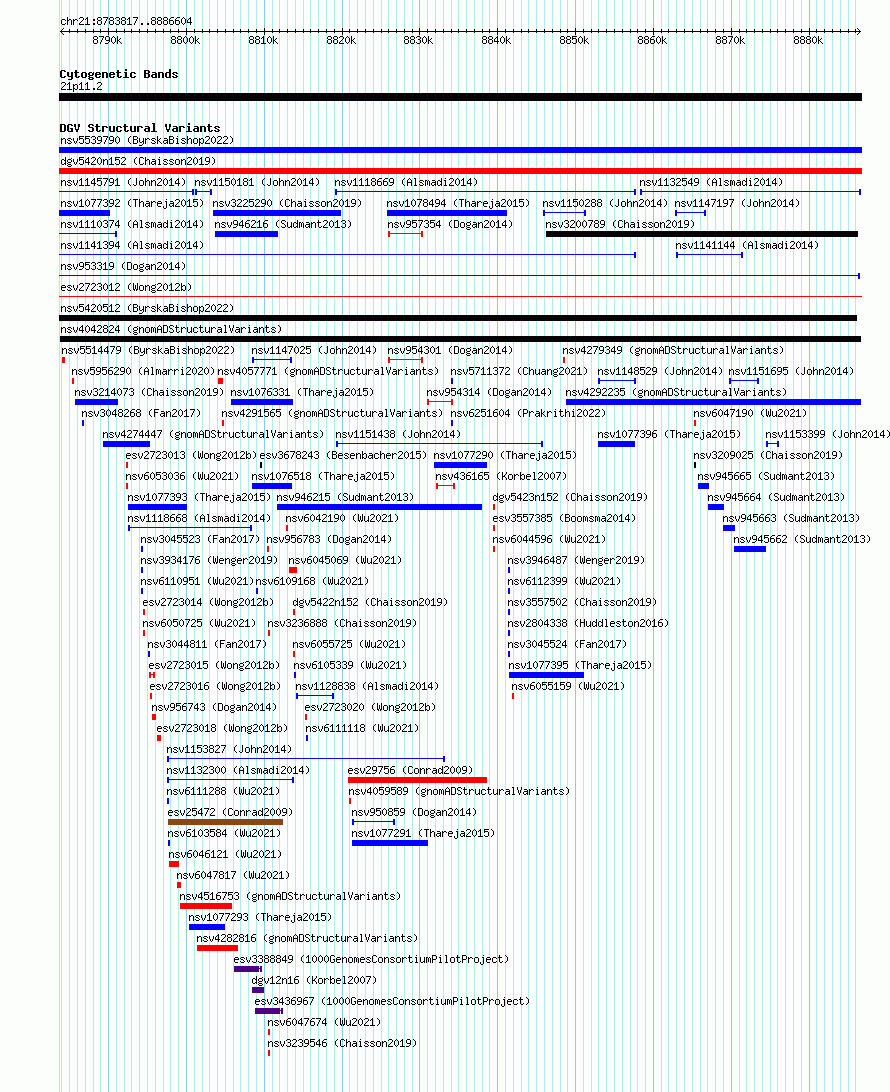Open nsv957354 (Dogan2014) variant
Image resolution: width=890 pixels, height=1092 pixels.
click(x=450, y=224)
